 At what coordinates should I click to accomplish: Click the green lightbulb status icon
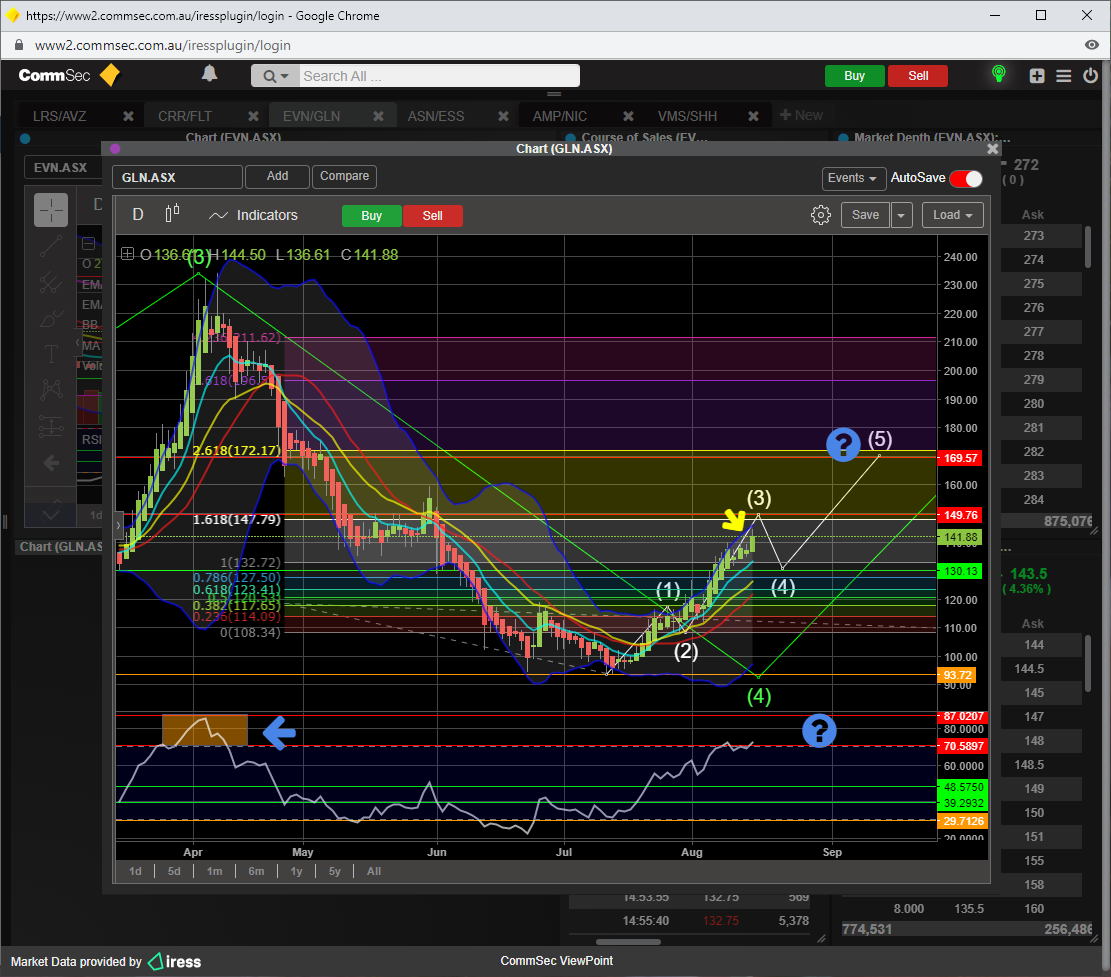pyautogui.click(x=997, y=75)
